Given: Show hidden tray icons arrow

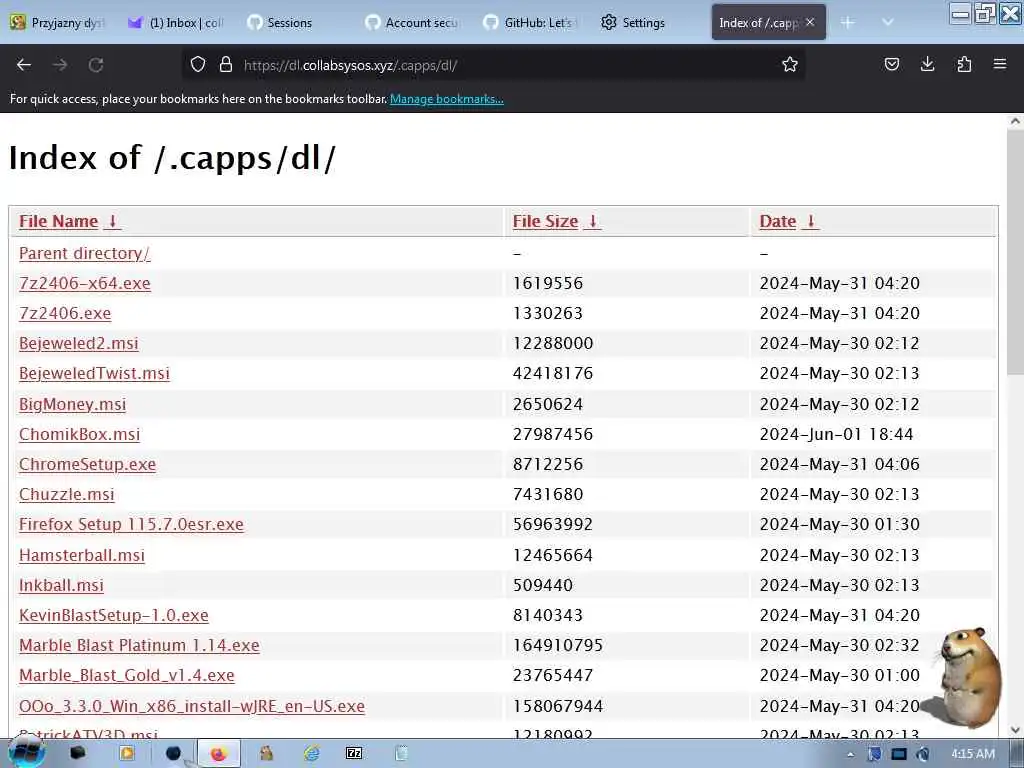Looking at the screenshot, I should click(850, 754).
